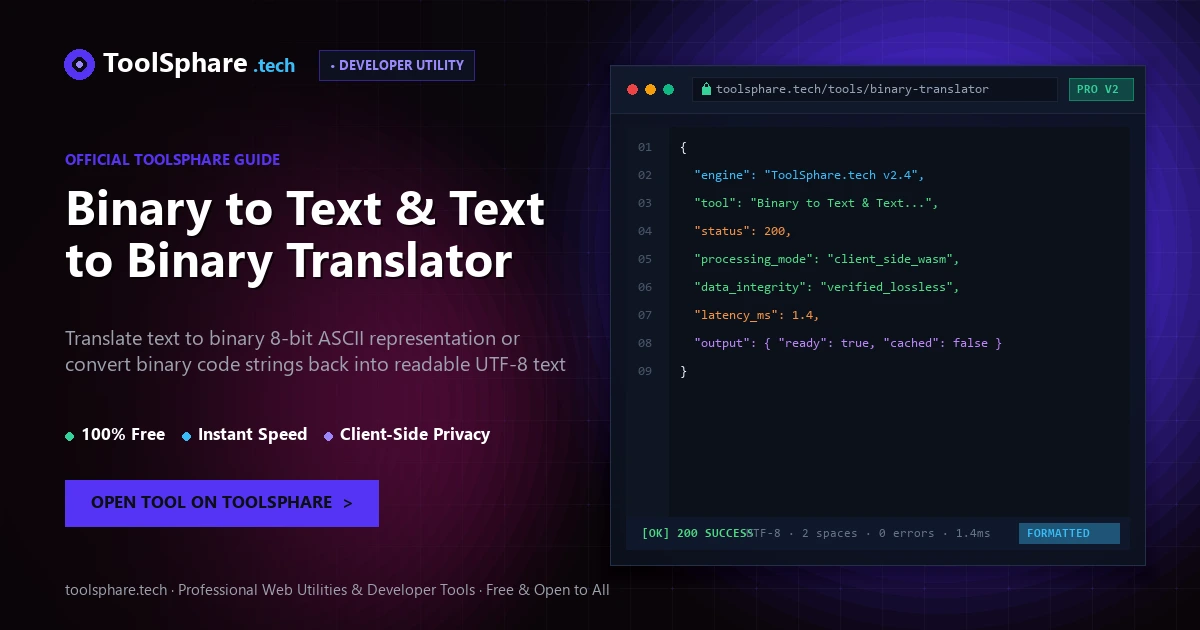Click the padlock icon in address bar
This screenshot has height=630, width=1200.
(706, 89)
